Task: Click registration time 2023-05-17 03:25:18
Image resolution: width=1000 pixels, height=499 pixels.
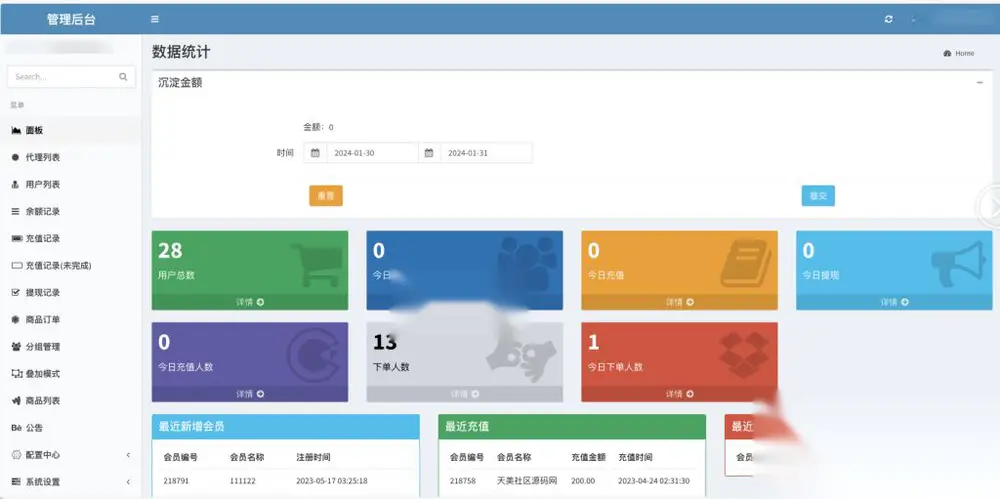Action: 332,480
